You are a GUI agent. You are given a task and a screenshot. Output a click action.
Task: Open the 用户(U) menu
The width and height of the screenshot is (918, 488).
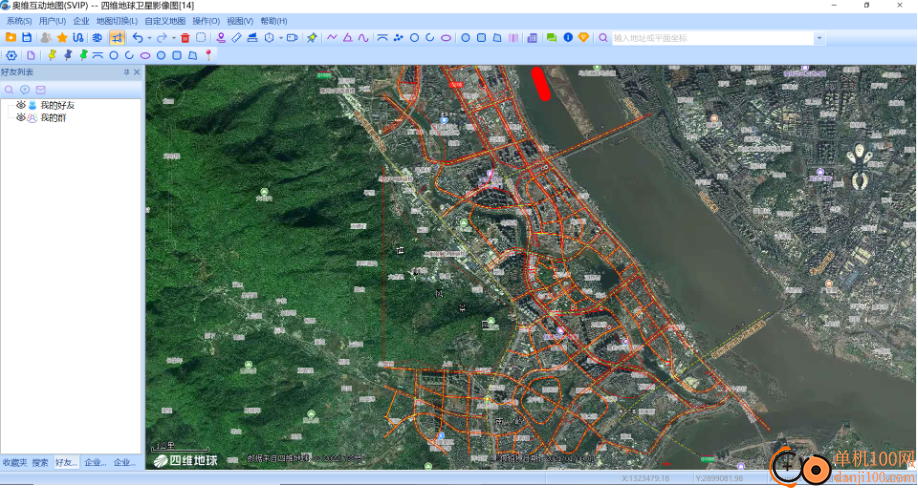click(53, 21)
